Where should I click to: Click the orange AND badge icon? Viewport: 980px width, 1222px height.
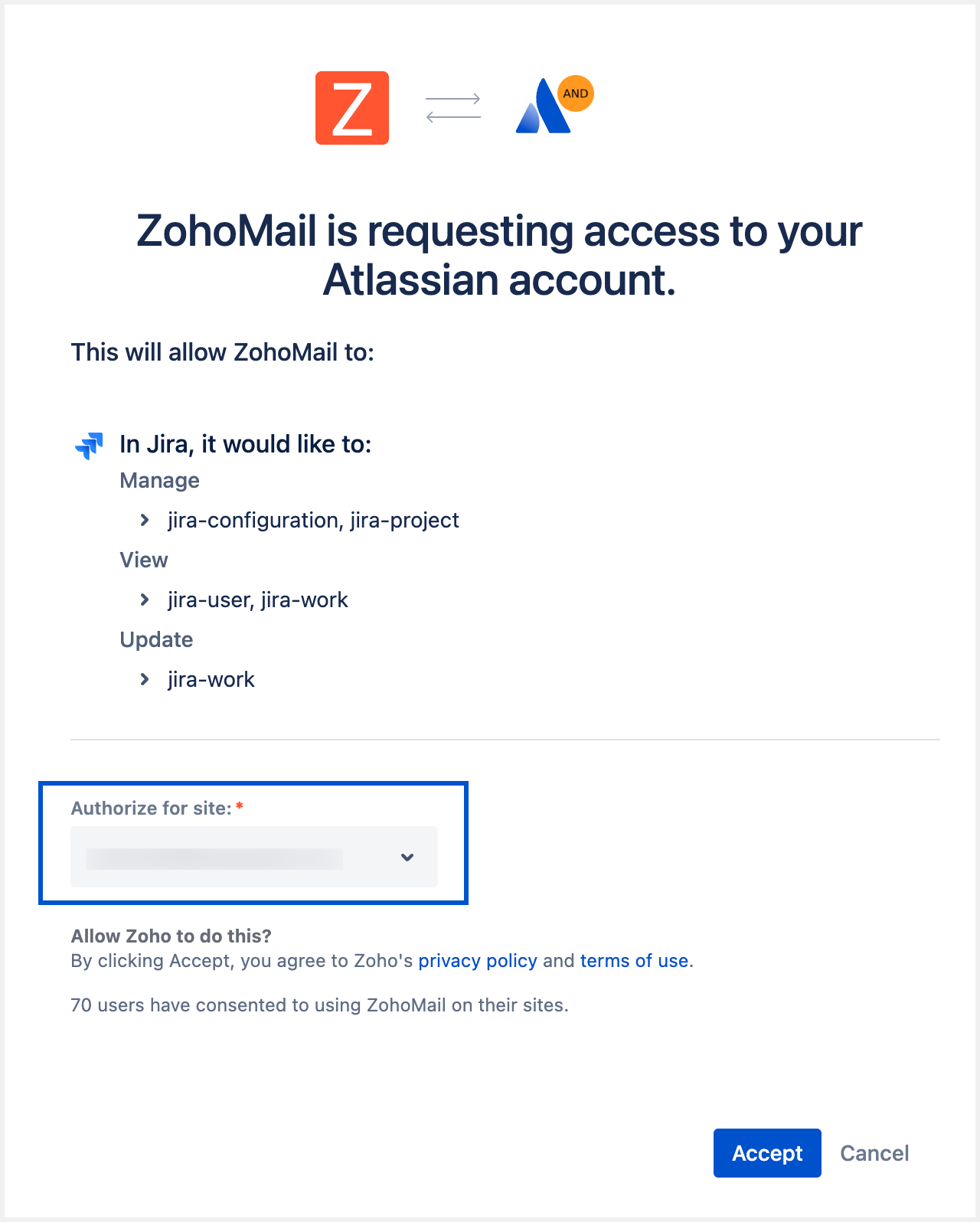pos(576,93)
